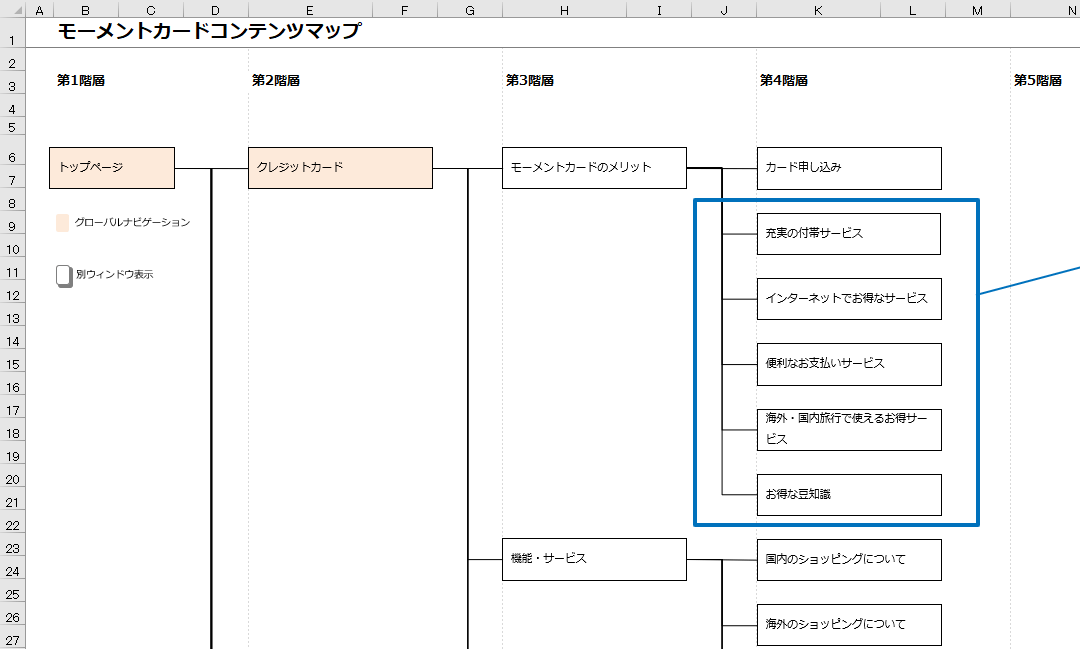Select the 海外・国内旅行で使えるお得サービス box
The image size is (1080, 649).
[x=848, y=428]
